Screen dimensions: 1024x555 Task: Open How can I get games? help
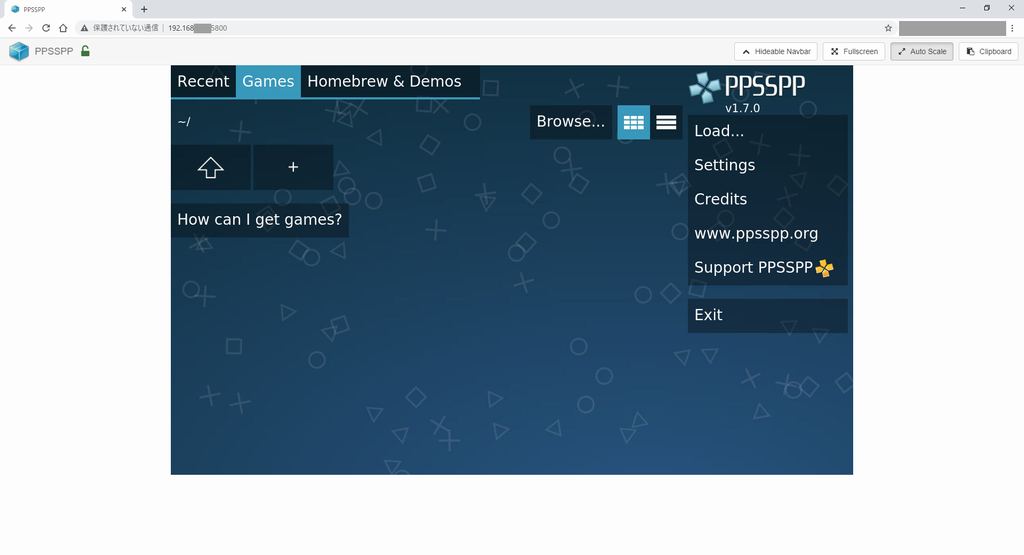260,220
